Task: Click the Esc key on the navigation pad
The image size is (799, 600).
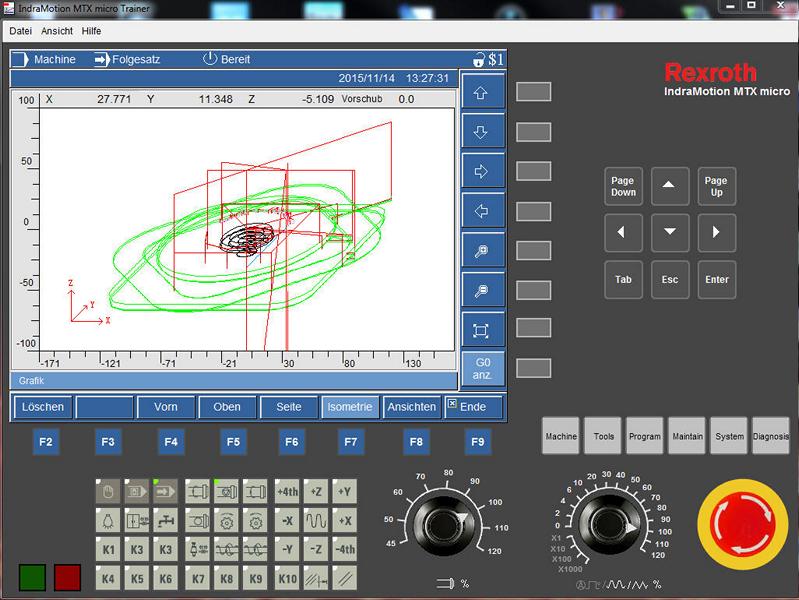Action: pyautogui.click(x=670, y=279)
